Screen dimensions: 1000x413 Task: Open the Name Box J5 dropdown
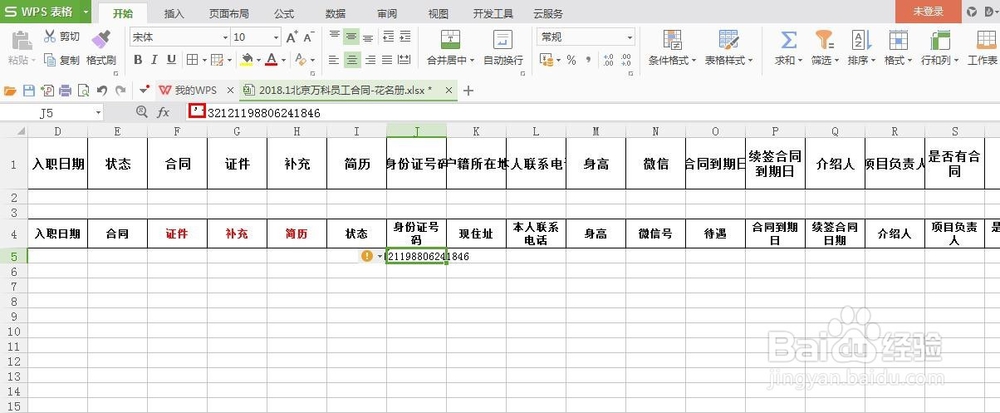98,113
